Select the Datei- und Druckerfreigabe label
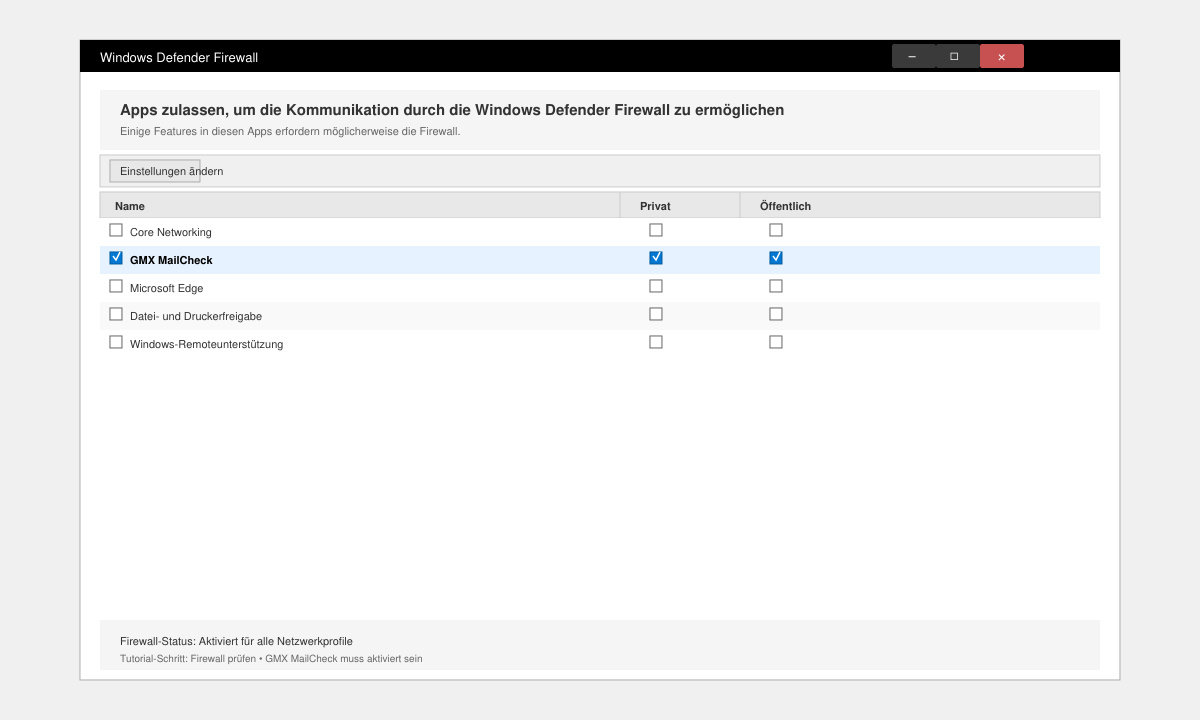This screenshot has width=1200, height=720. point(196,316)
